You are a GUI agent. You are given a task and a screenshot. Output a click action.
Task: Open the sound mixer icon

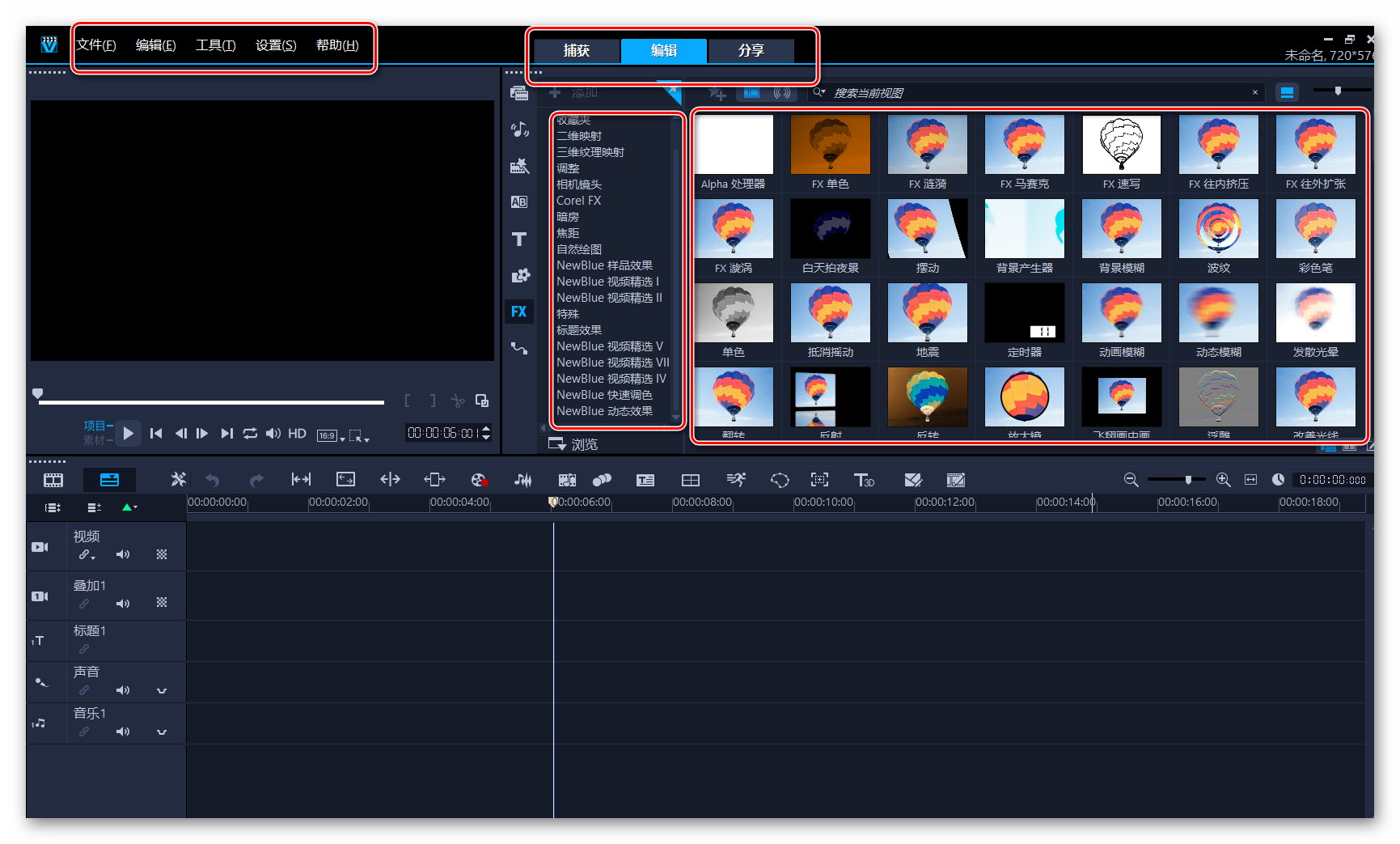pos(523,480)
